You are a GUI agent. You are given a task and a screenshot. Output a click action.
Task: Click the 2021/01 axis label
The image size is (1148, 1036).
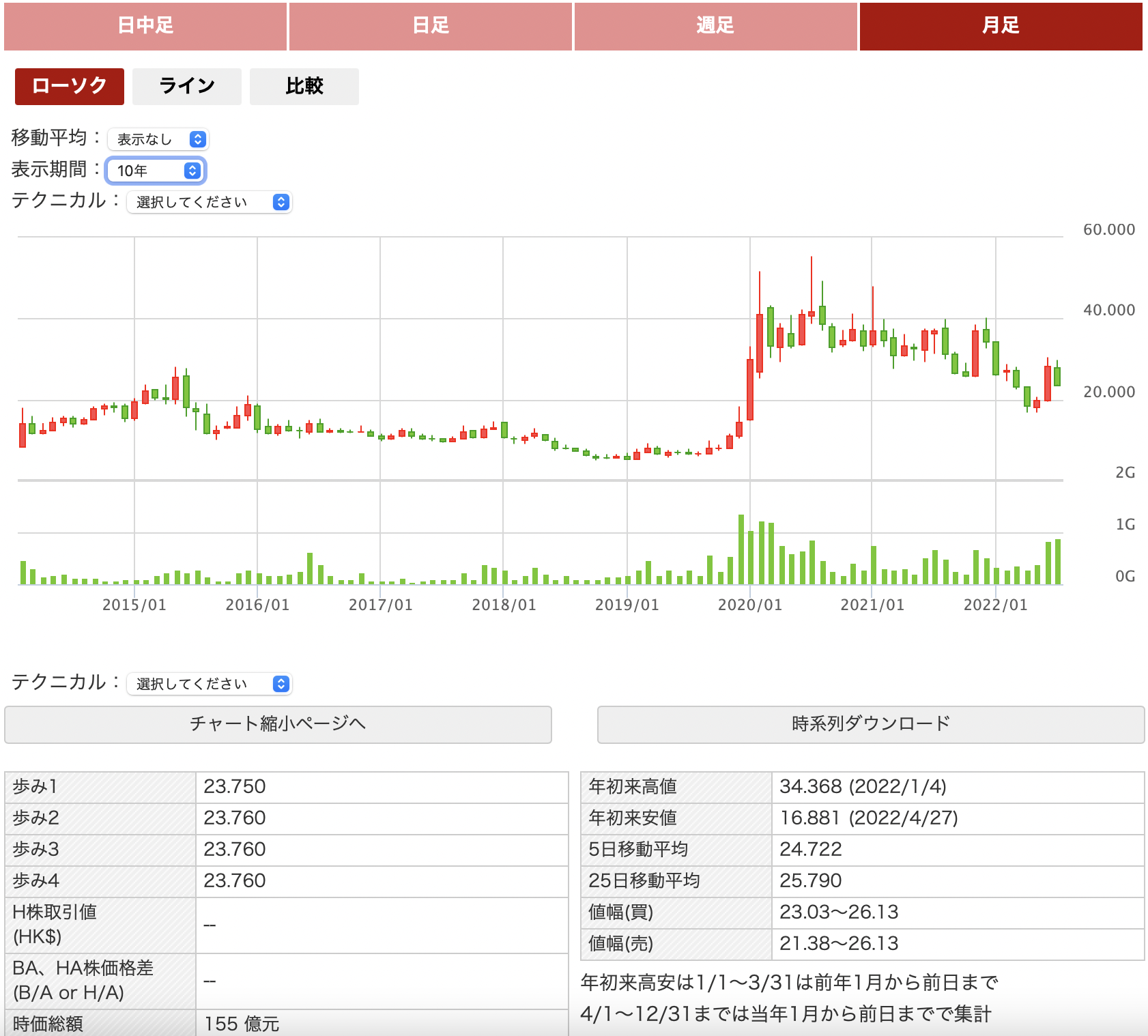click(872, 605)
